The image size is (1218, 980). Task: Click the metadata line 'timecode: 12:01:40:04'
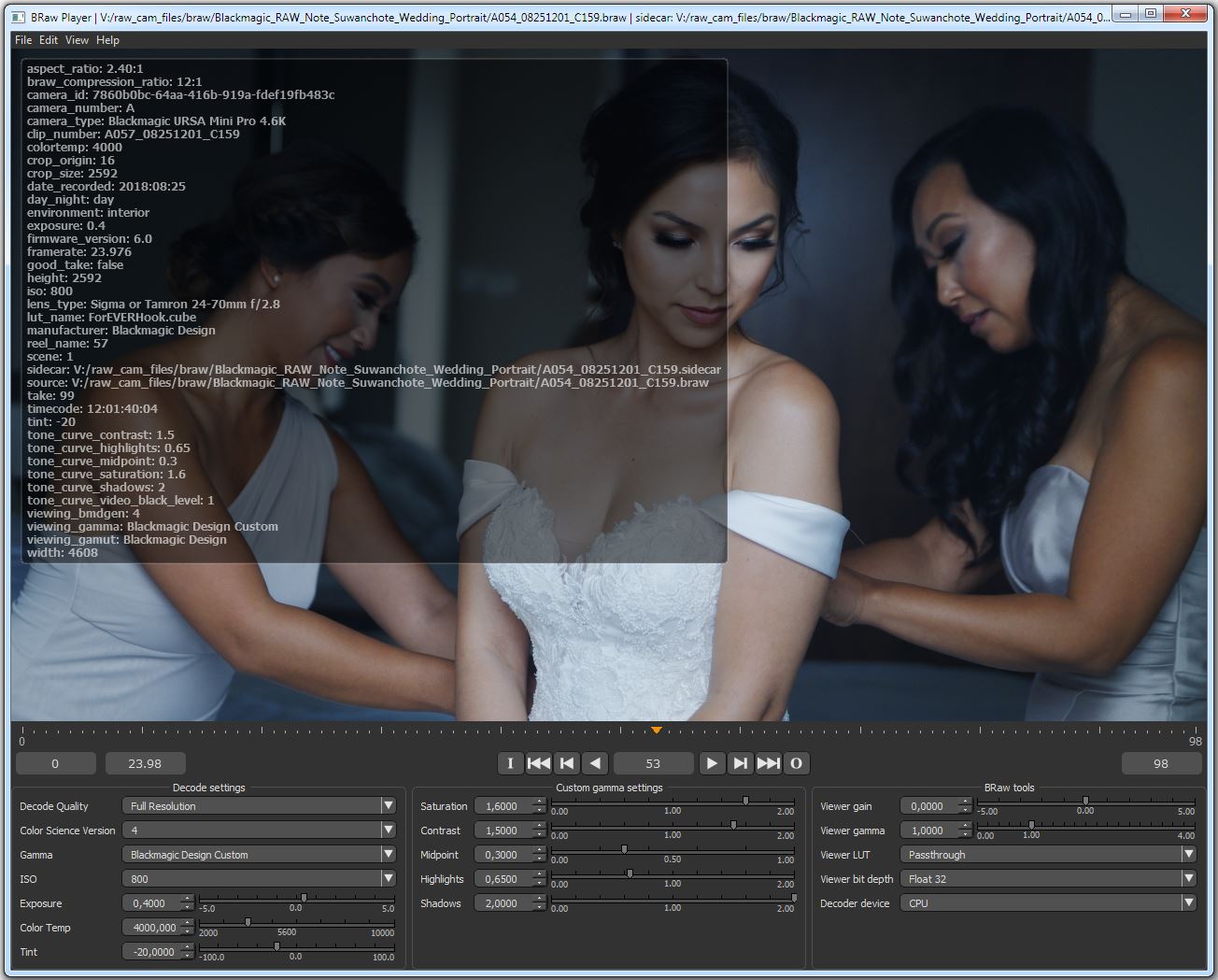(x=92, y=408)
